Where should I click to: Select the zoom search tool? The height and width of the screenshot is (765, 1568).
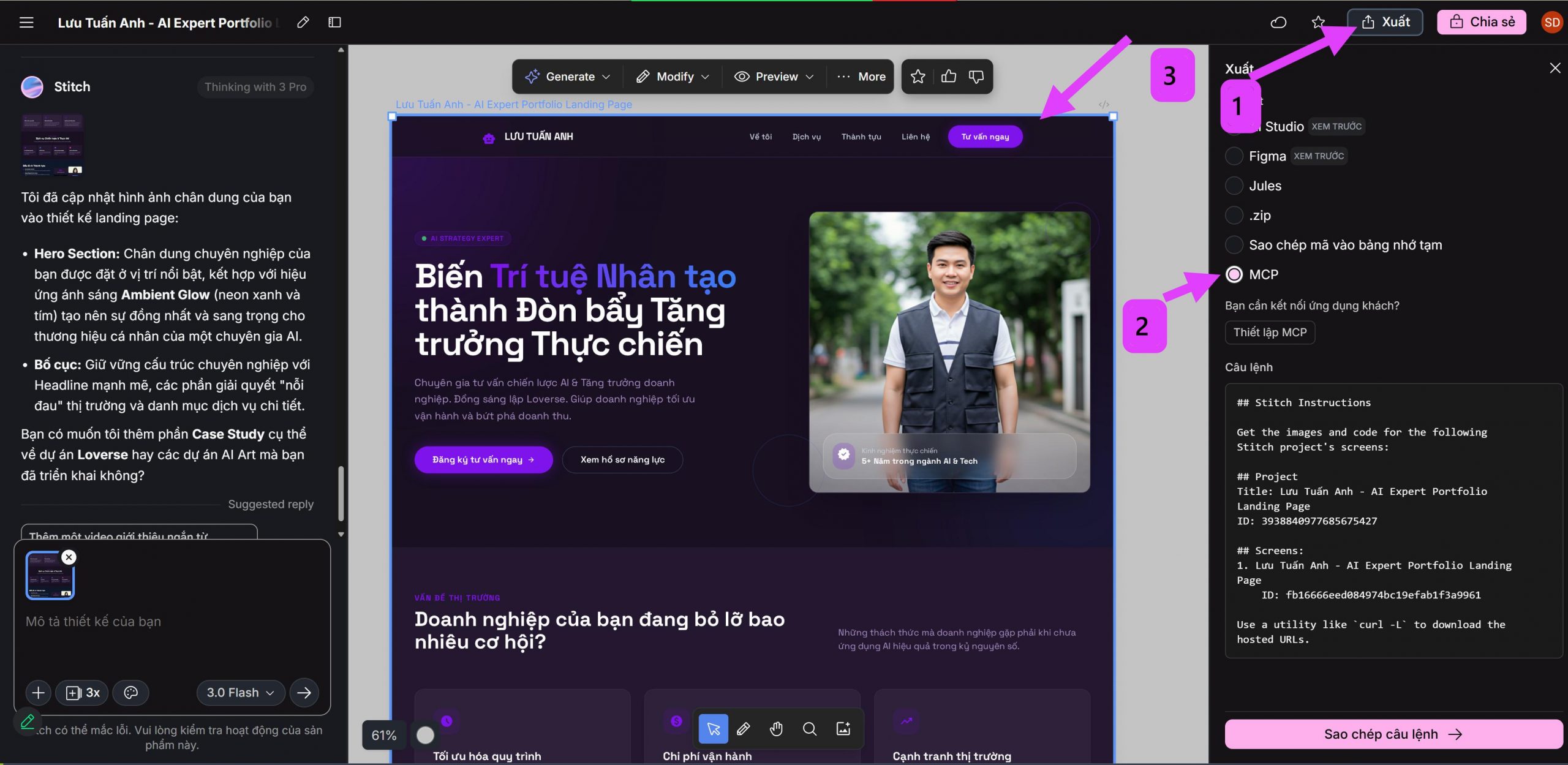pos(810,729)
